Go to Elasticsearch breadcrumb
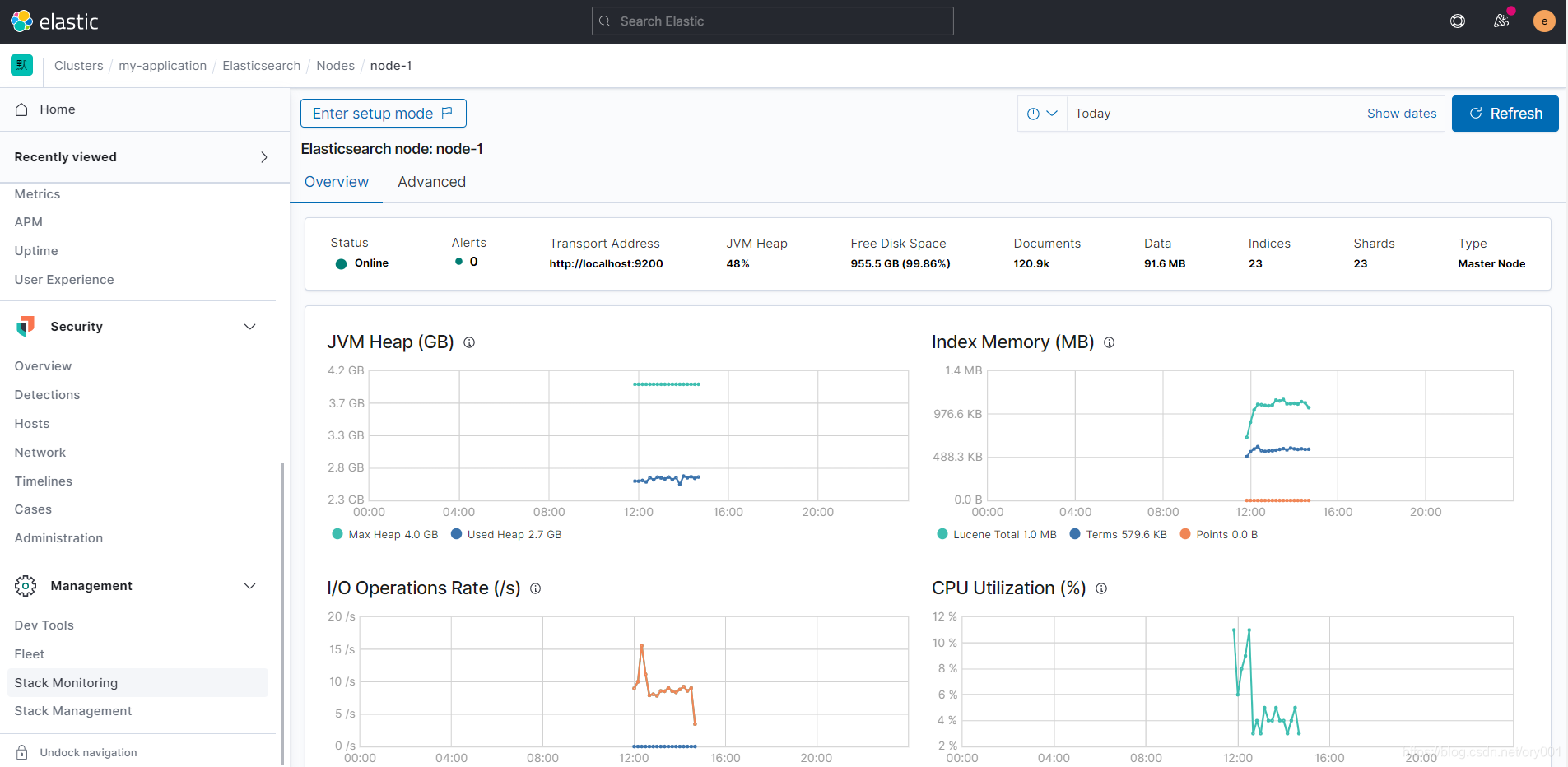 tap(262, 66)
